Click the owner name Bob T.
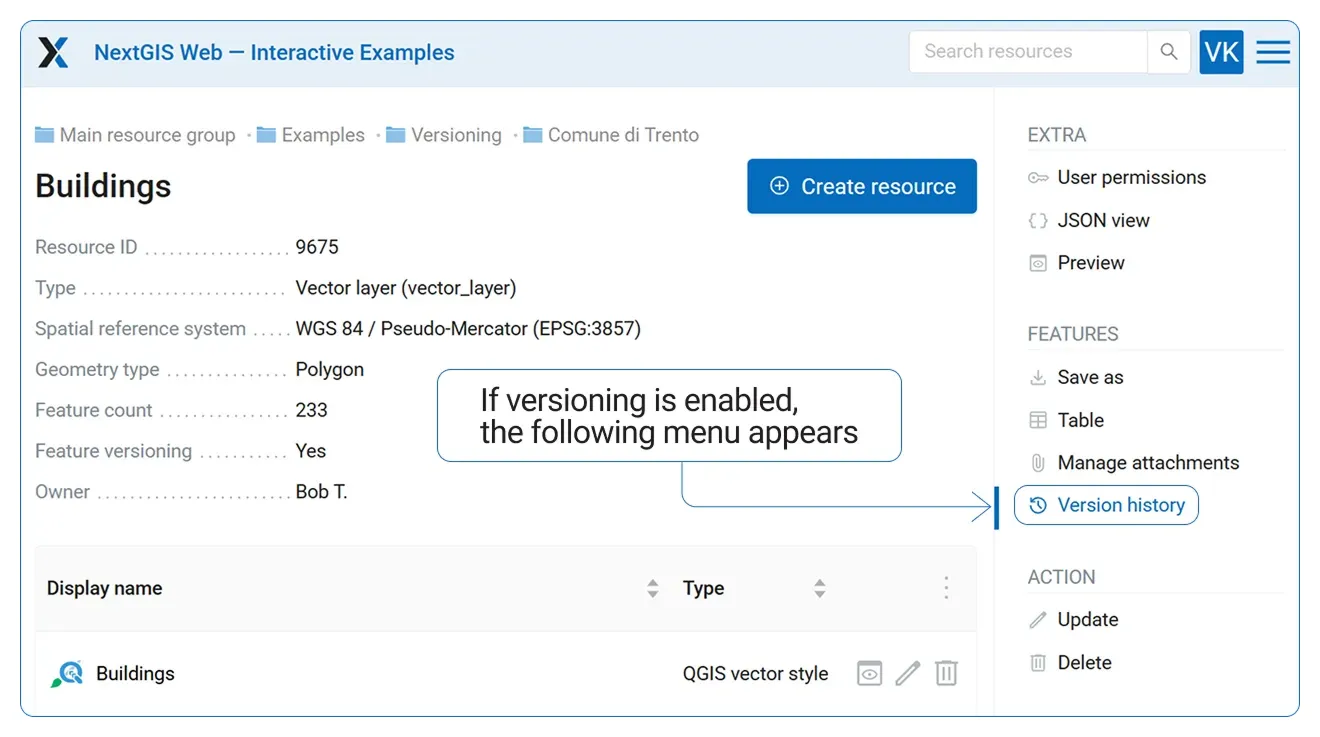Image resolution: width=1320 pixels, height=737 pixels. coord(321,492)
